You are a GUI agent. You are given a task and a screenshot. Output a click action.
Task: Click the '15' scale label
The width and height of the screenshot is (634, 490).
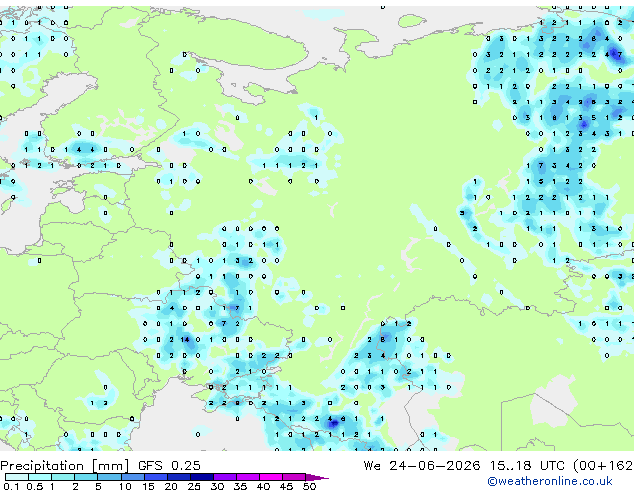148,486
